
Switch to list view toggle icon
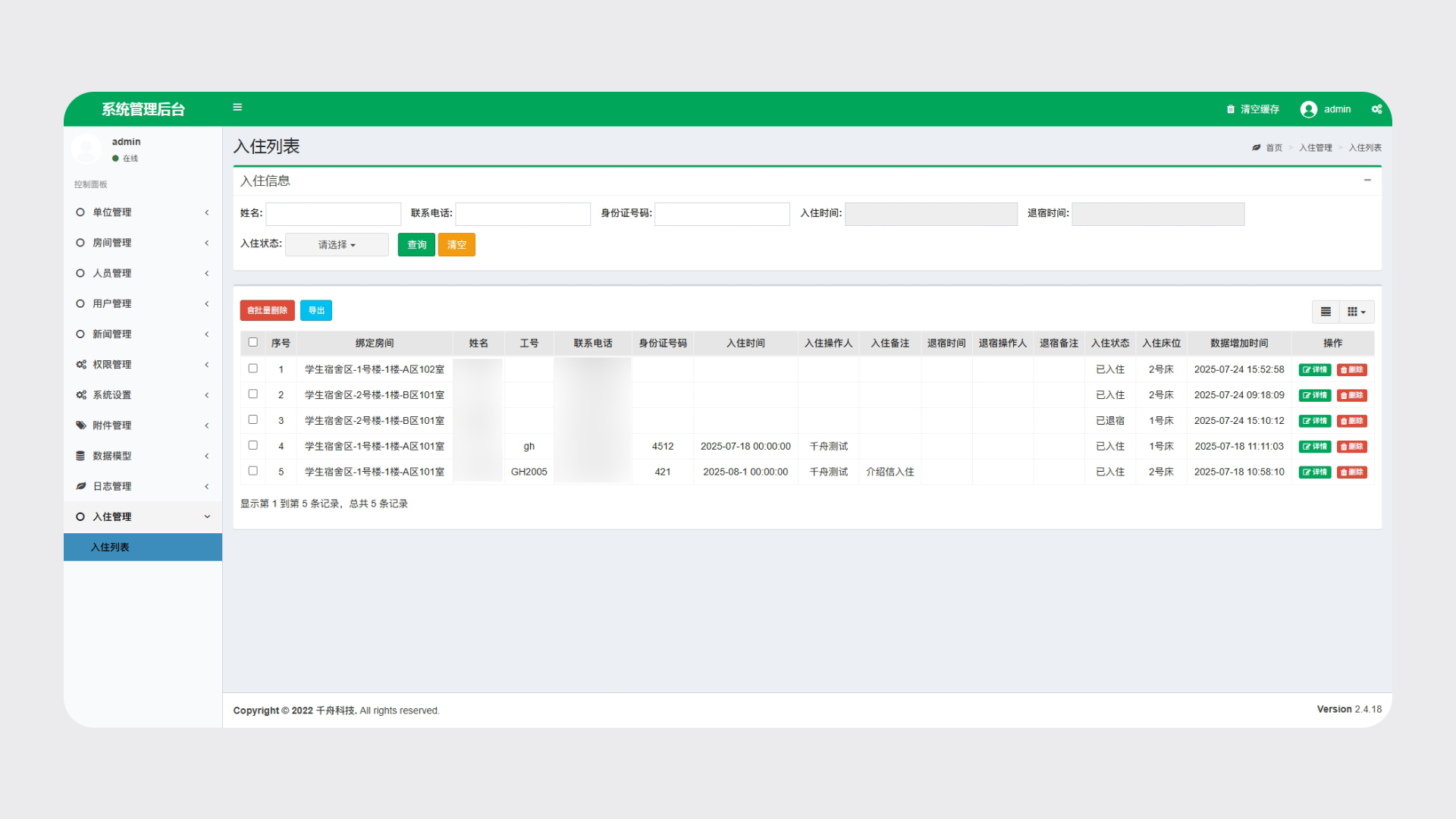click(1326, 312)
